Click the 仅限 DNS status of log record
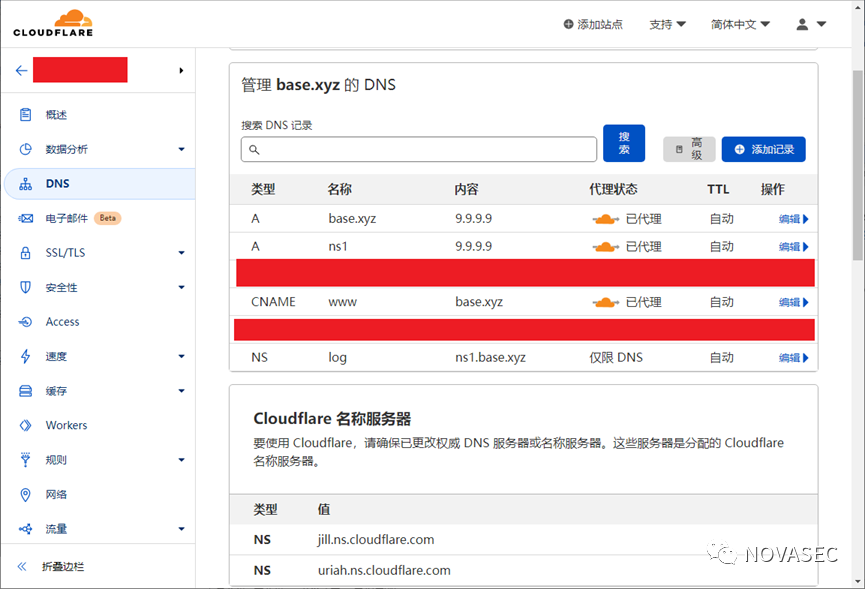Image resolution: width=865 pixels, height=589 pixels. (x=616, y=357)
